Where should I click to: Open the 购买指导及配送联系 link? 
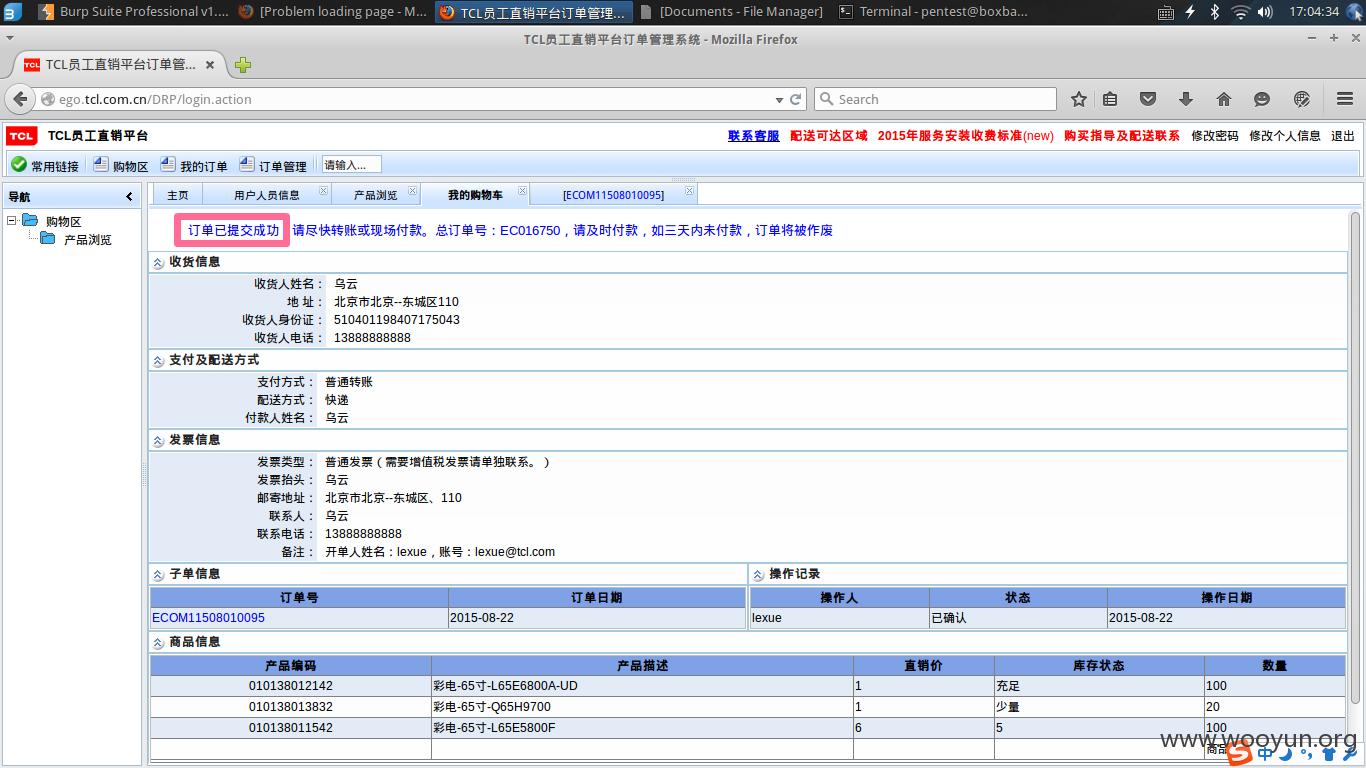pos(1122,136)
